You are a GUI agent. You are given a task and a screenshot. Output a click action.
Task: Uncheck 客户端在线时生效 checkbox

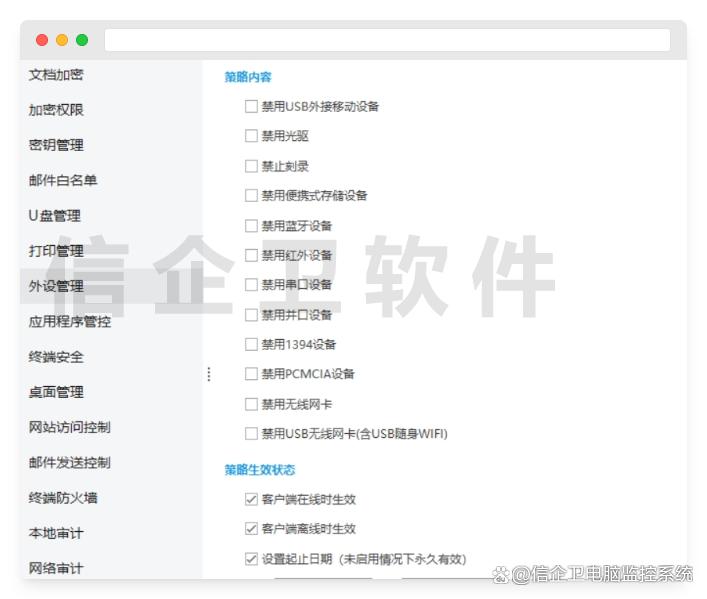coord(251,499)
